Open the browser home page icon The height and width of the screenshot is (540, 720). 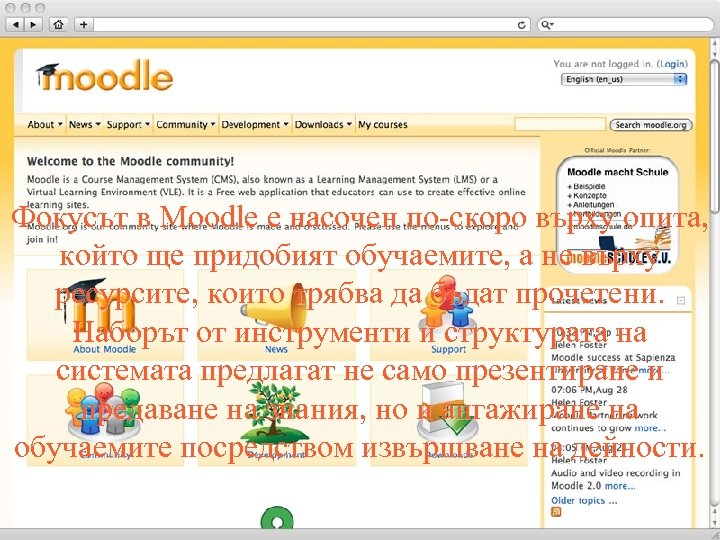[x=58, y=25]
